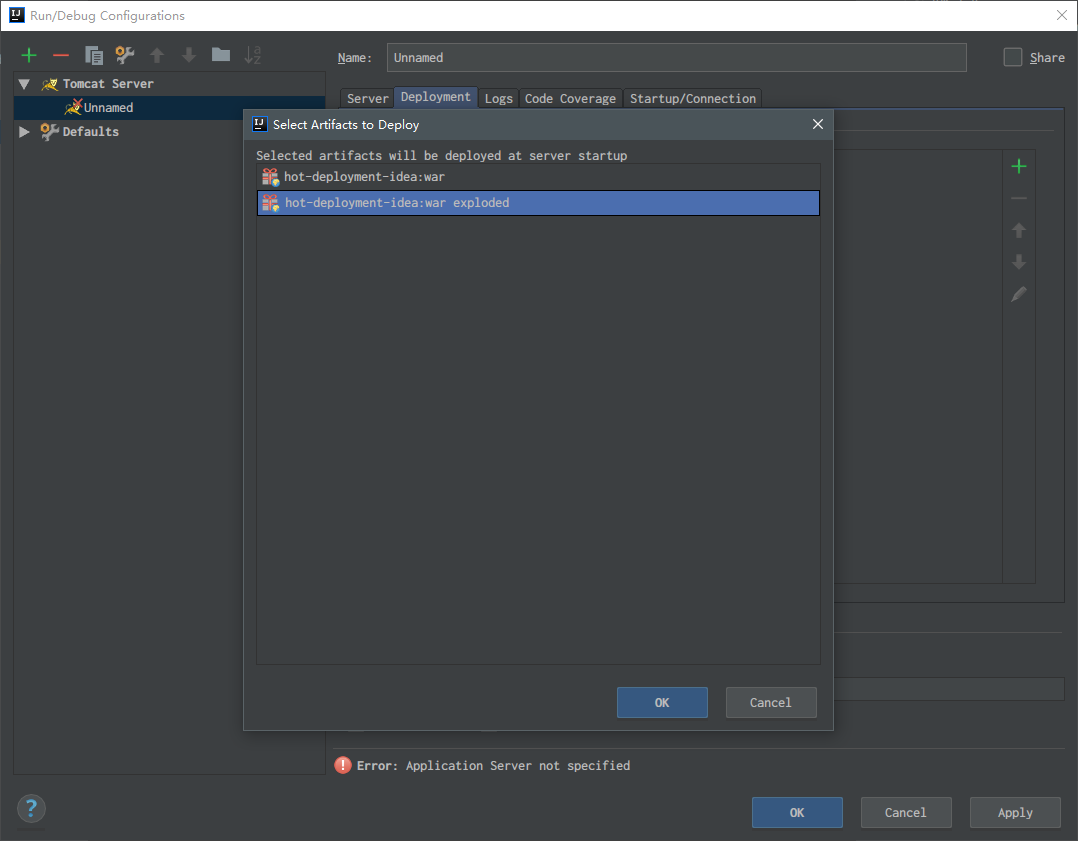Screen dimensions: 1078x841
Task: Move configuration down in the toolbar
Action: (x=188, y=55)
